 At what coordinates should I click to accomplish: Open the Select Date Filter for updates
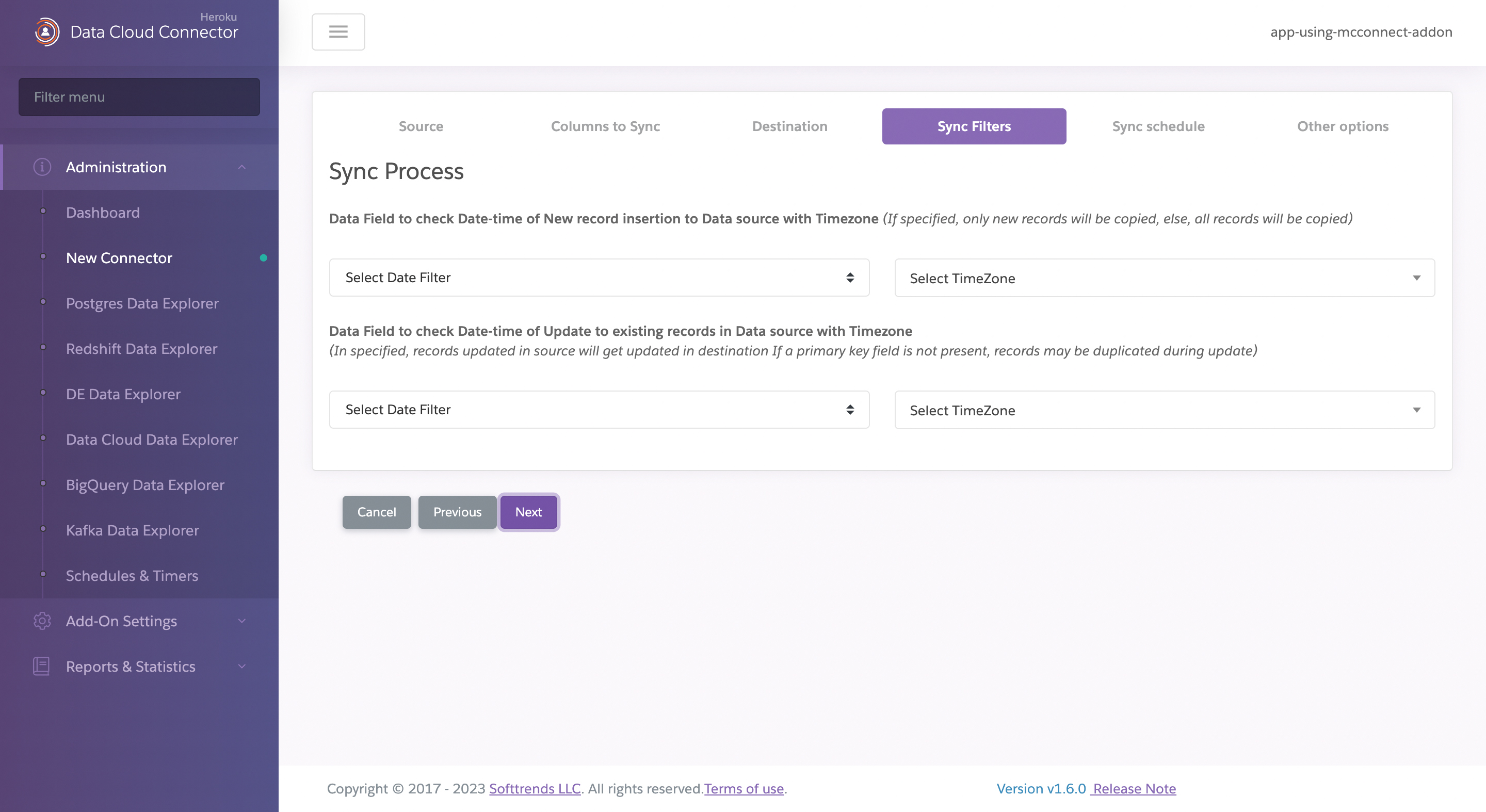[x=598, y=410]
